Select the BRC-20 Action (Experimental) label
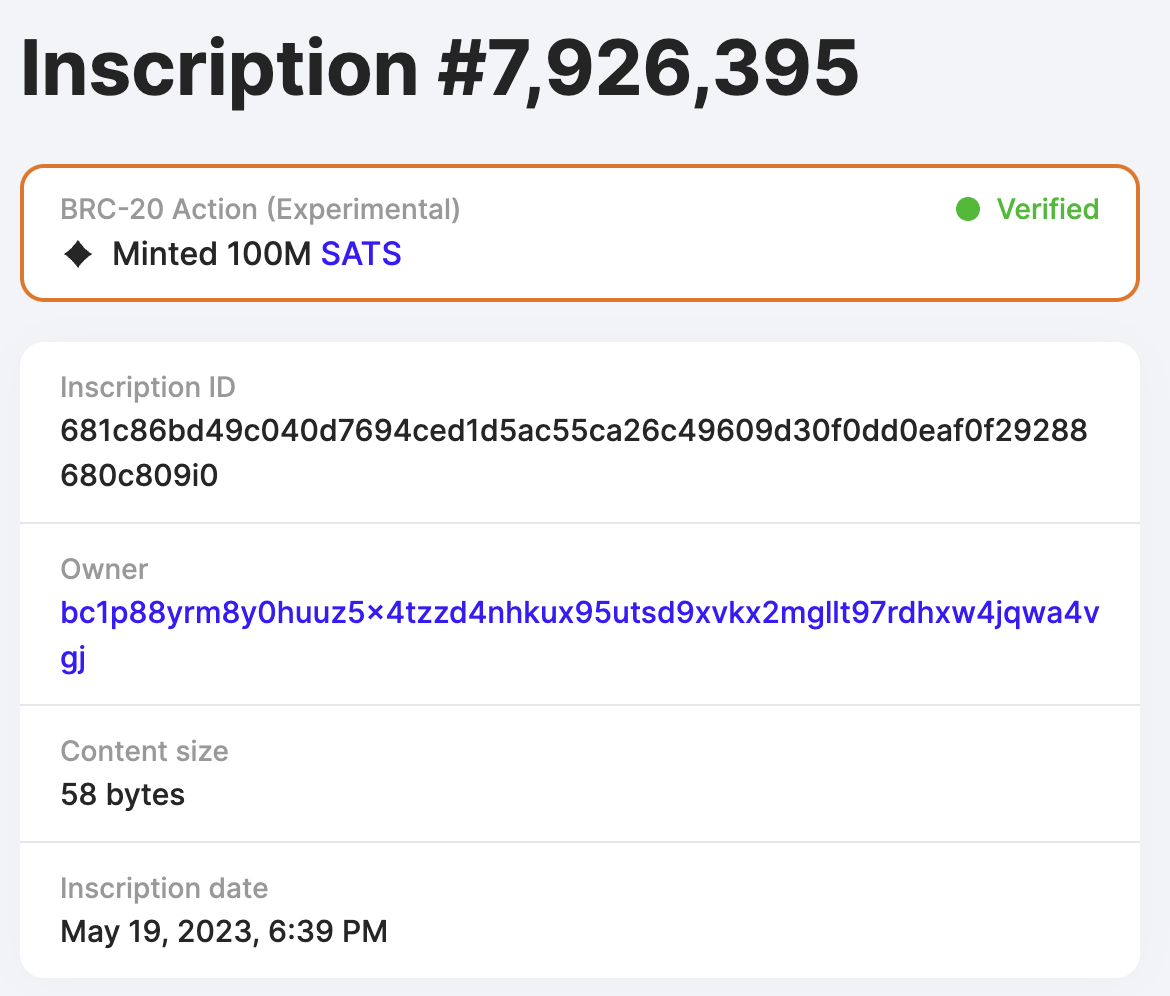This screenshot has width=1170, height=996. [x=260, y=210]
